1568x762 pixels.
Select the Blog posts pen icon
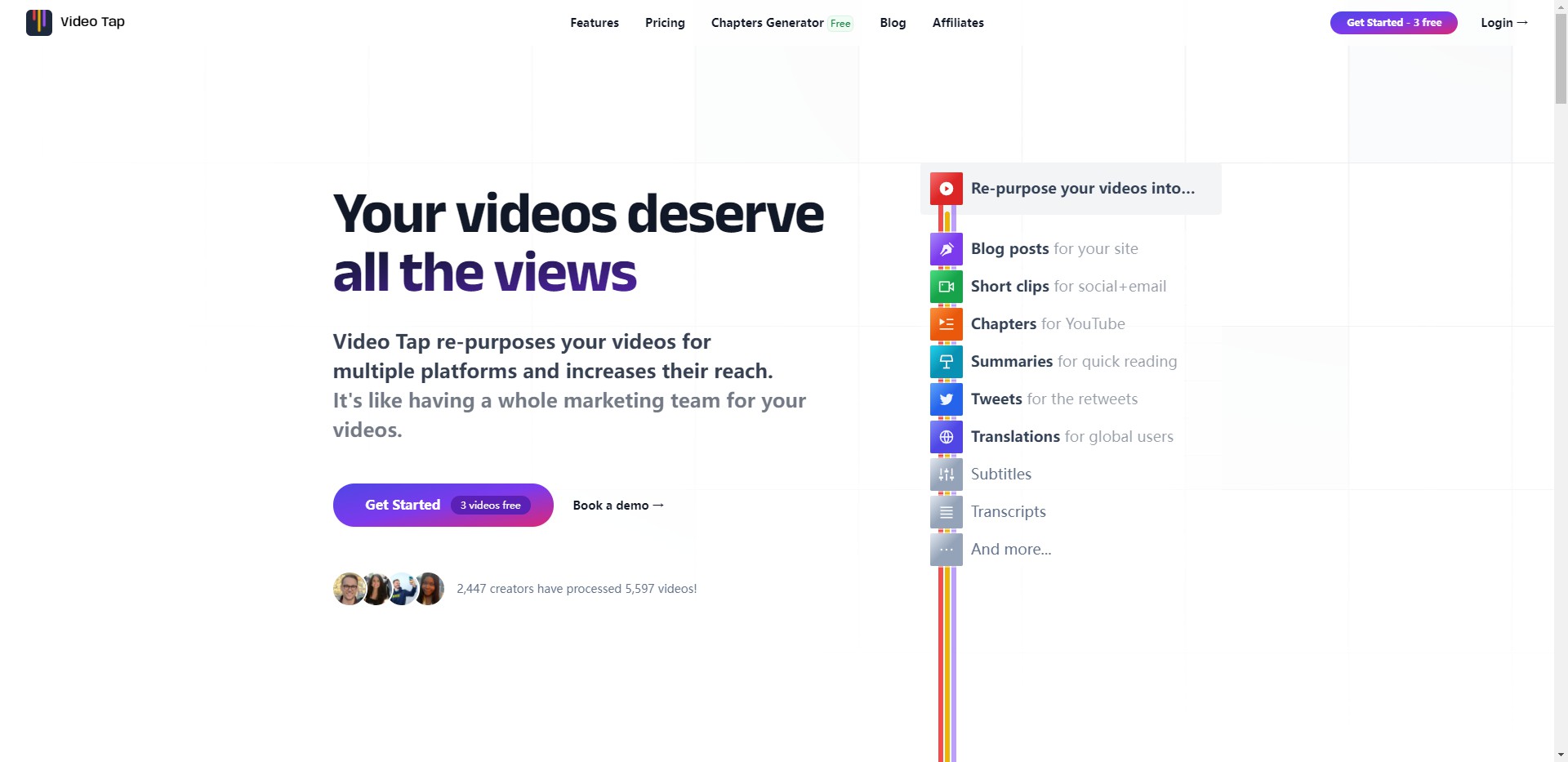click(946, 248)
